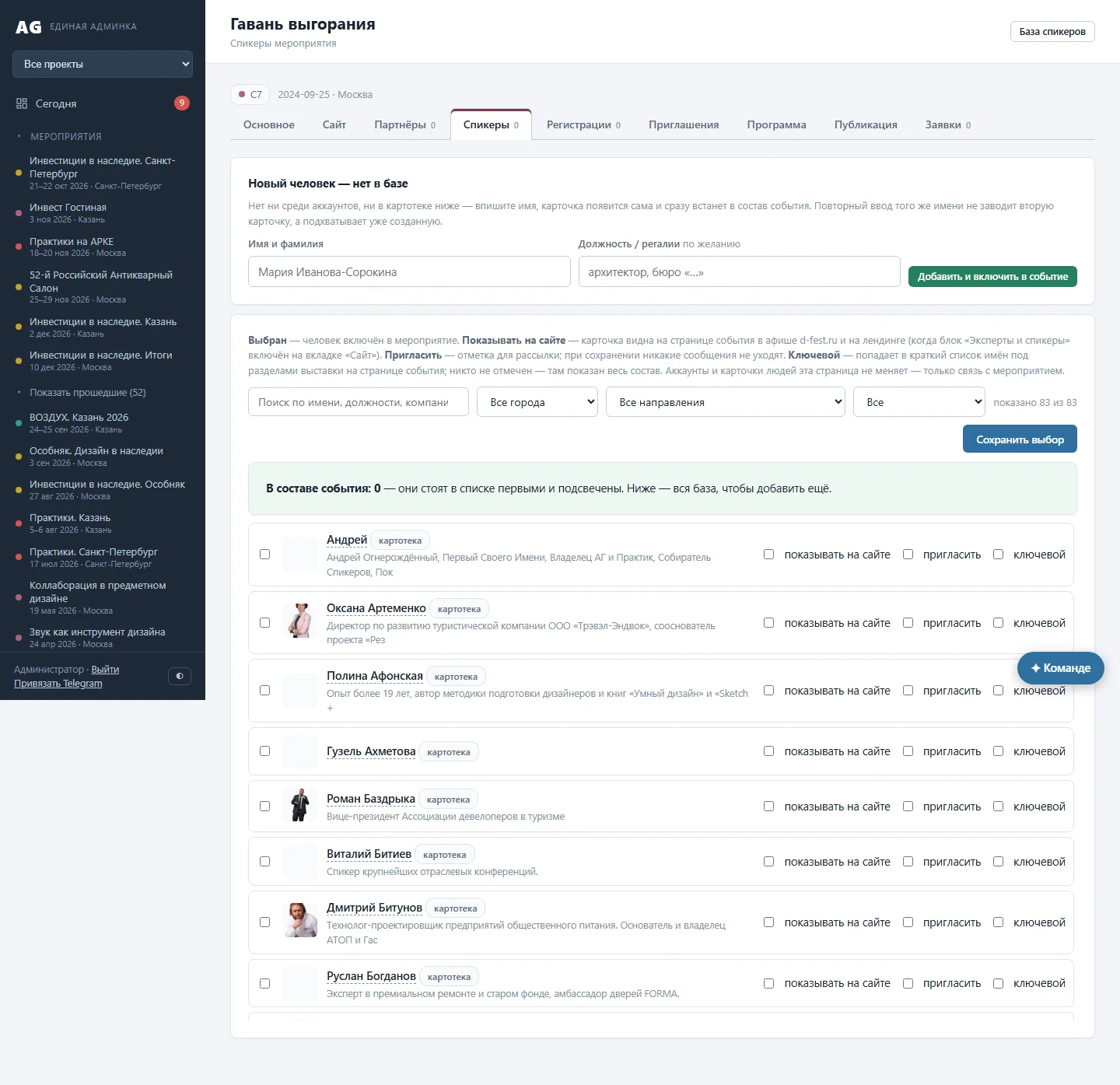The image size is (1120, 1085).
Task: Click the speaker search field
Action: click(359, 402)
